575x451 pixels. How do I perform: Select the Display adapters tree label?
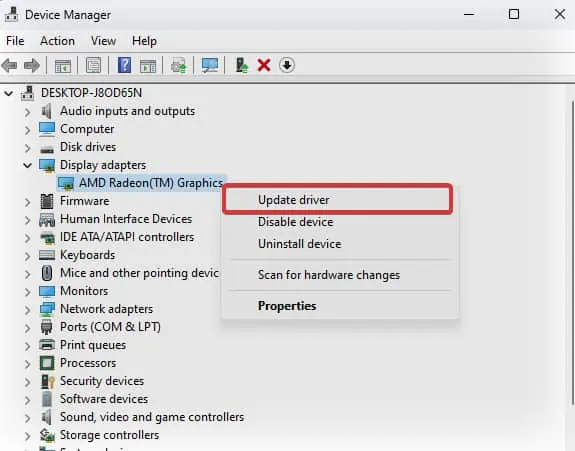pos(103,165)
